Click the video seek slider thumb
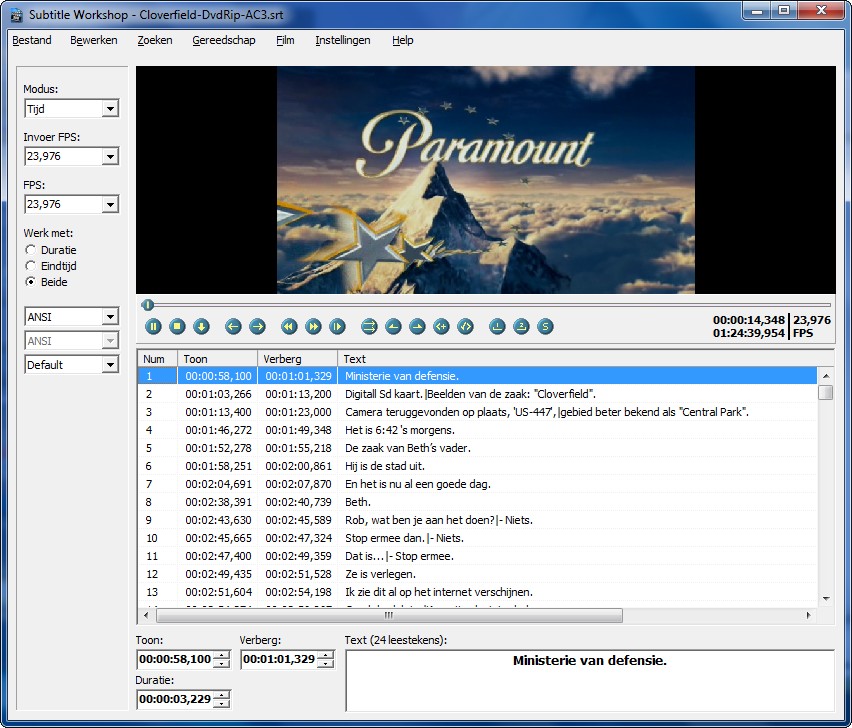This screenshot has width=852, height=728. click(148, 305)
